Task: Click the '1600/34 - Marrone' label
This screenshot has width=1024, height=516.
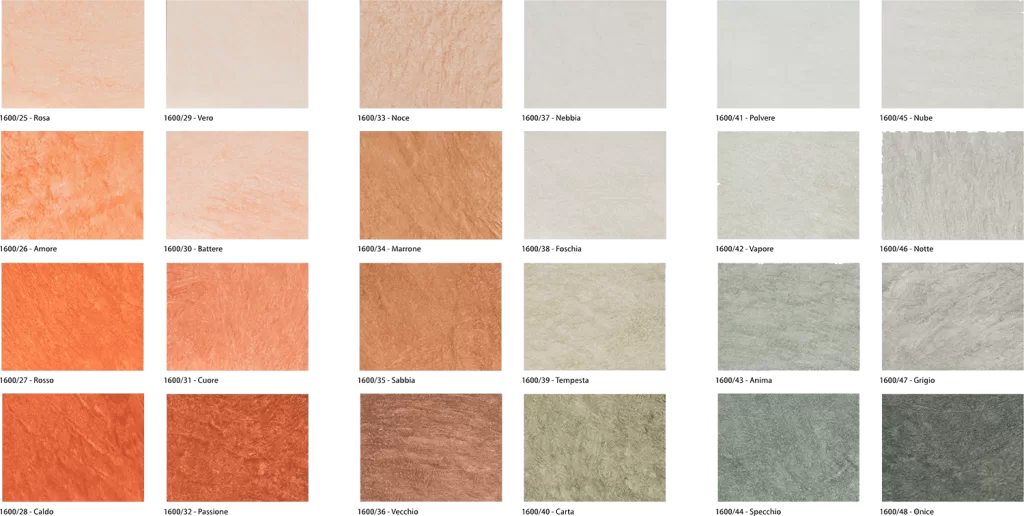Action: click(389, 250)
